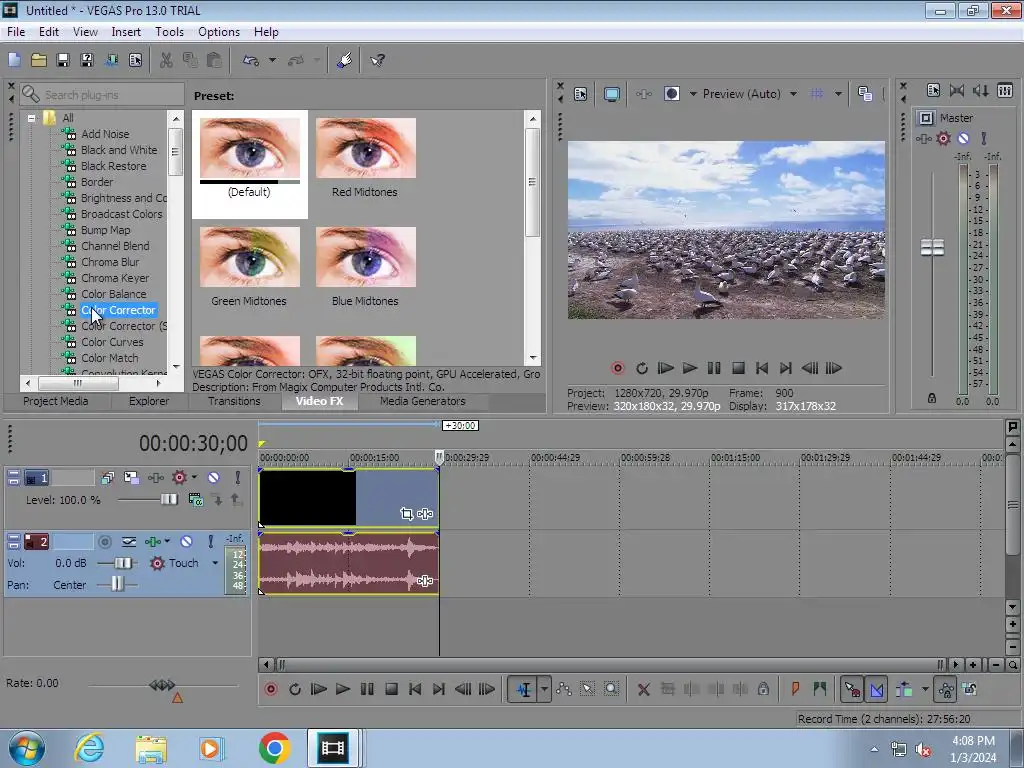1024x768 pixels.
Task: Collapse the All plug-ins folder
Action: click(31, 118)
